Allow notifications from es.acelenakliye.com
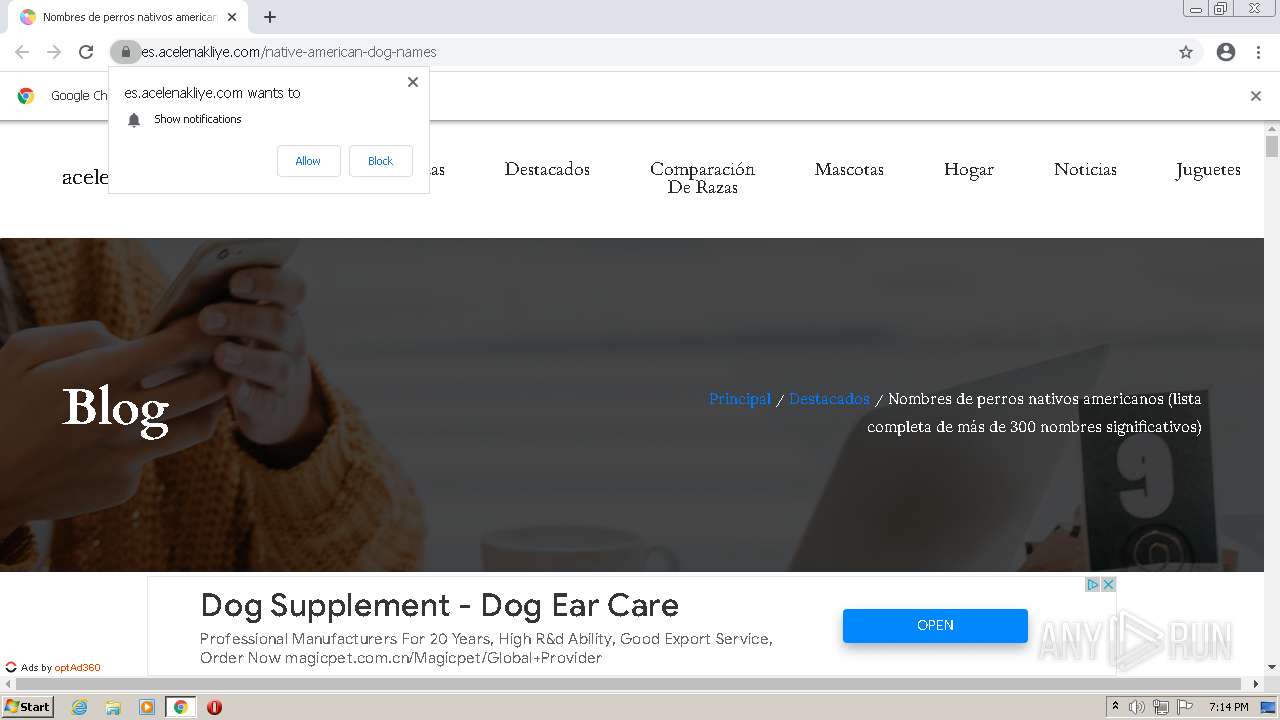The width and height of the screenshot is (1280, 720). (308, 161)
